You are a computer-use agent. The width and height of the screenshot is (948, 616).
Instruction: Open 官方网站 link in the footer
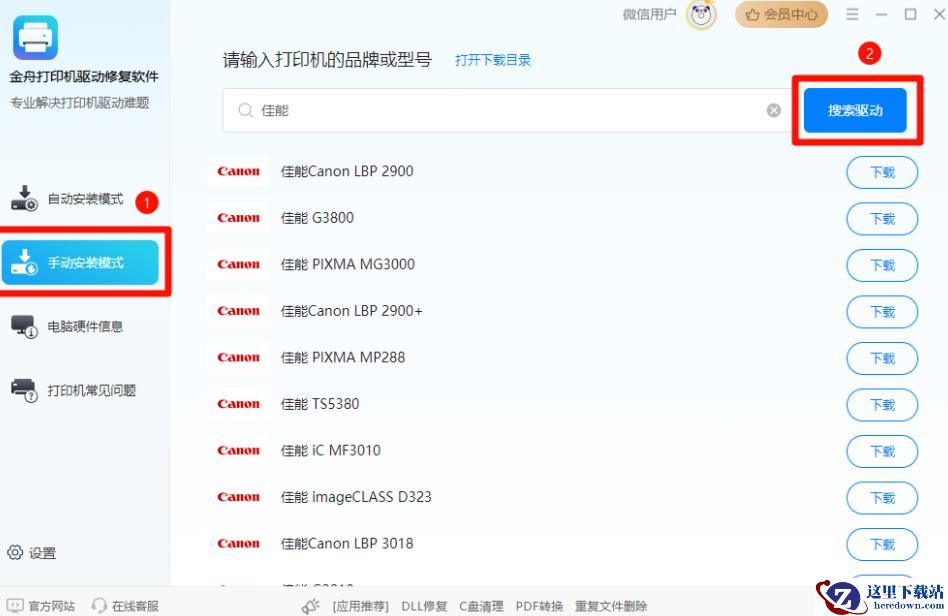pos(51,606)
